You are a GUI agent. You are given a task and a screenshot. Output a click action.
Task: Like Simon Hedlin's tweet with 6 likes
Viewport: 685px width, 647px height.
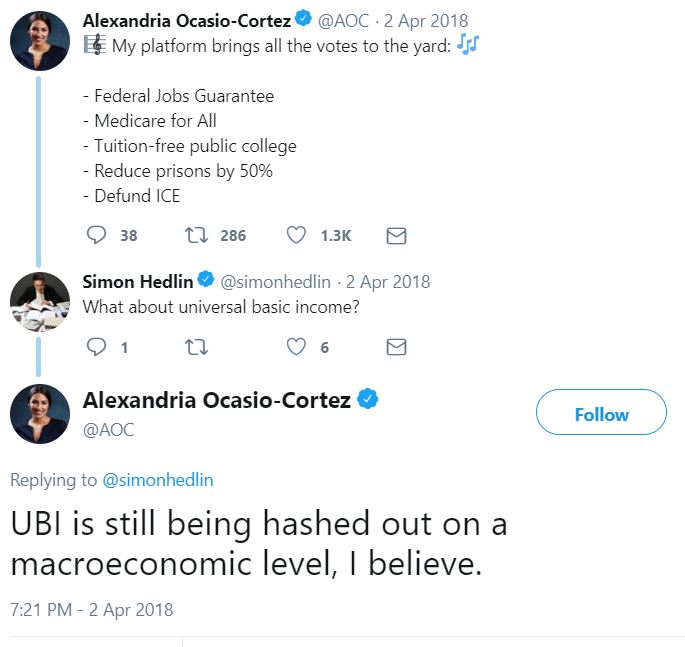tap(296, 347)
